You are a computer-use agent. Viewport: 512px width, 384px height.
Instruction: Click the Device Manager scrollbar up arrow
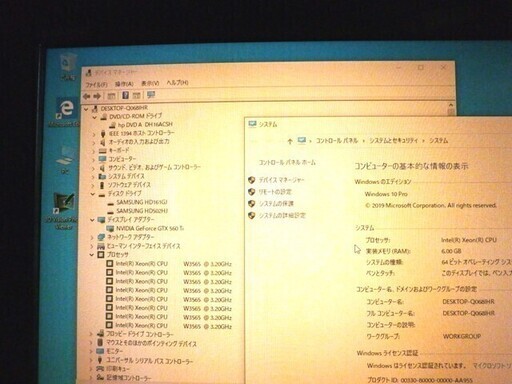point(451,105)
